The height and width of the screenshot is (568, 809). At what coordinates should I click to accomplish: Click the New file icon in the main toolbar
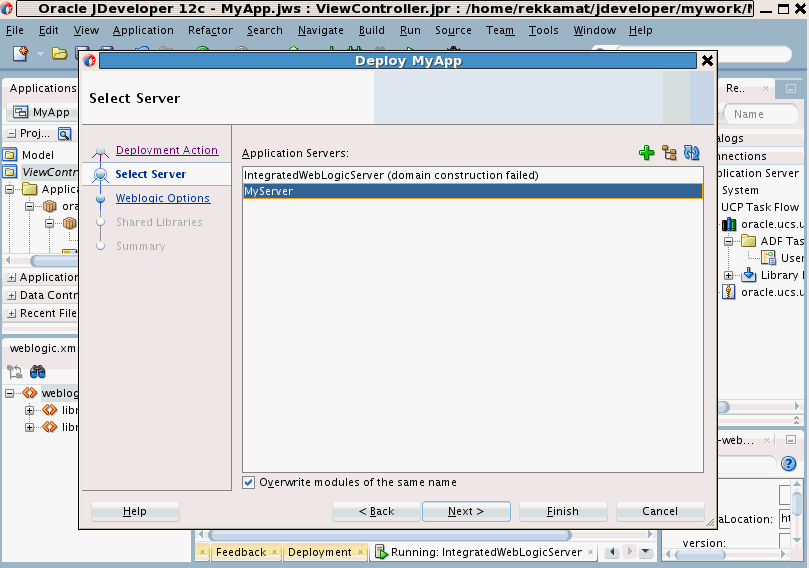pyautogui.click(x=21, y=53)
